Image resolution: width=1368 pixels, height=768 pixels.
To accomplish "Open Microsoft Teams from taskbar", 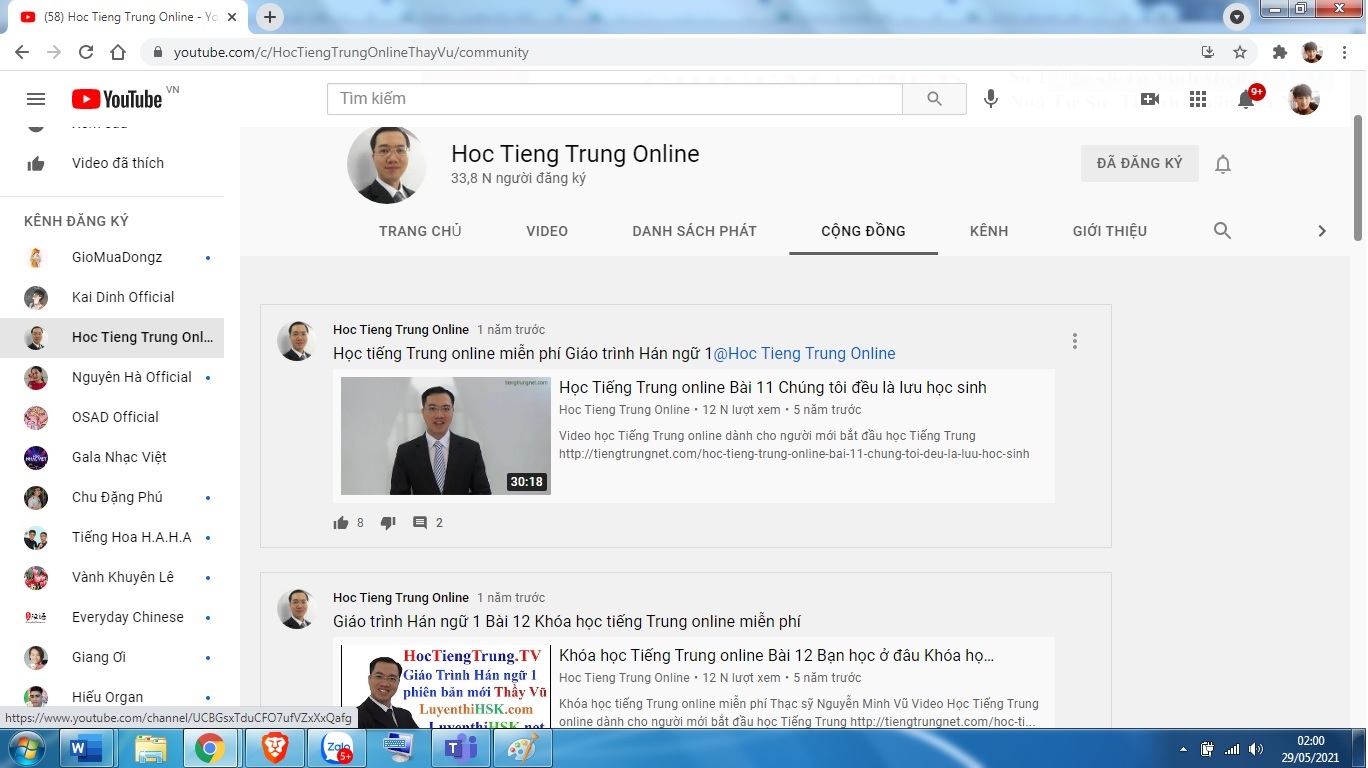I will tap(461, 748).
